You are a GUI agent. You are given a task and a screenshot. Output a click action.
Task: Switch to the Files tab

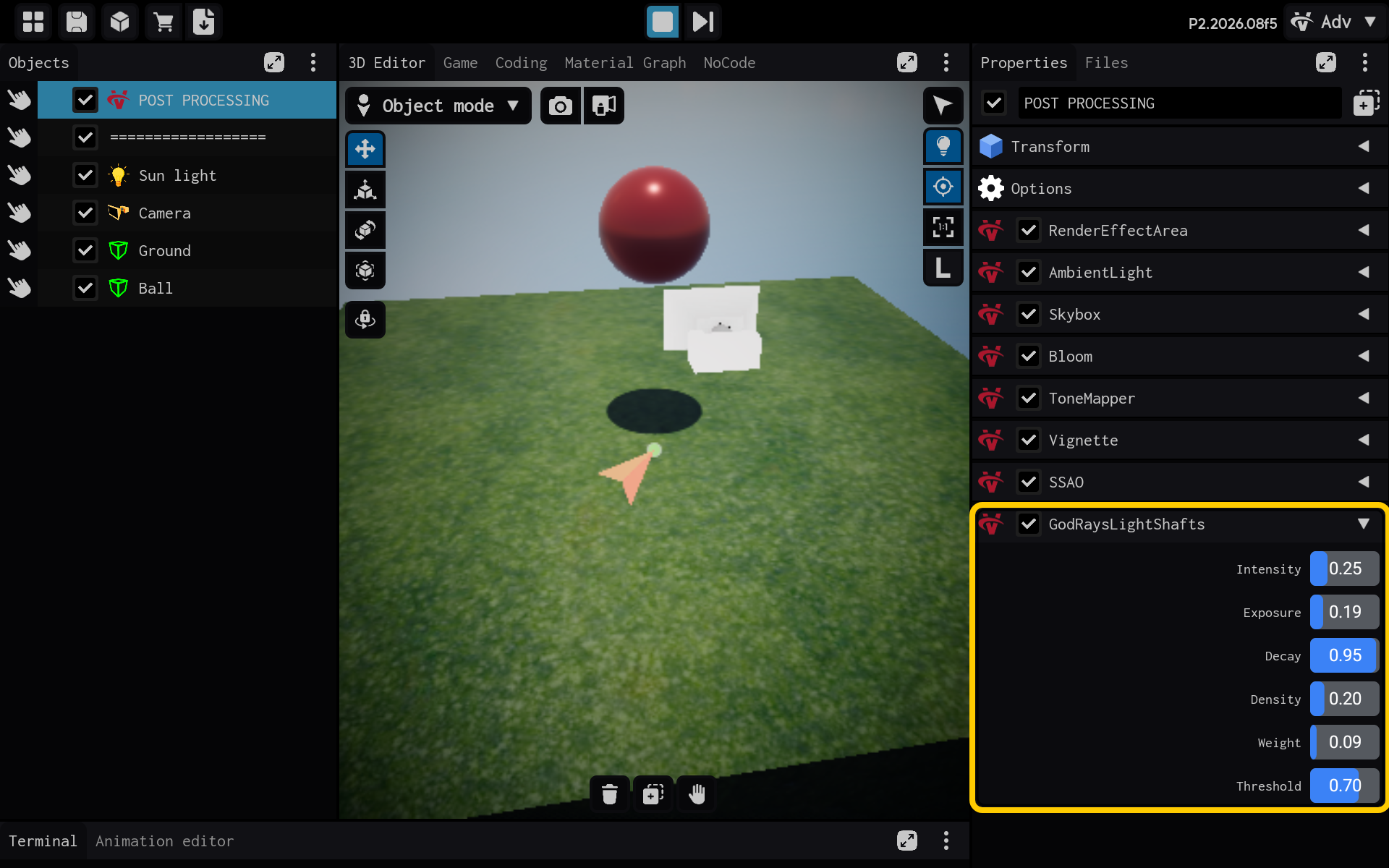tap(1106, 63)
